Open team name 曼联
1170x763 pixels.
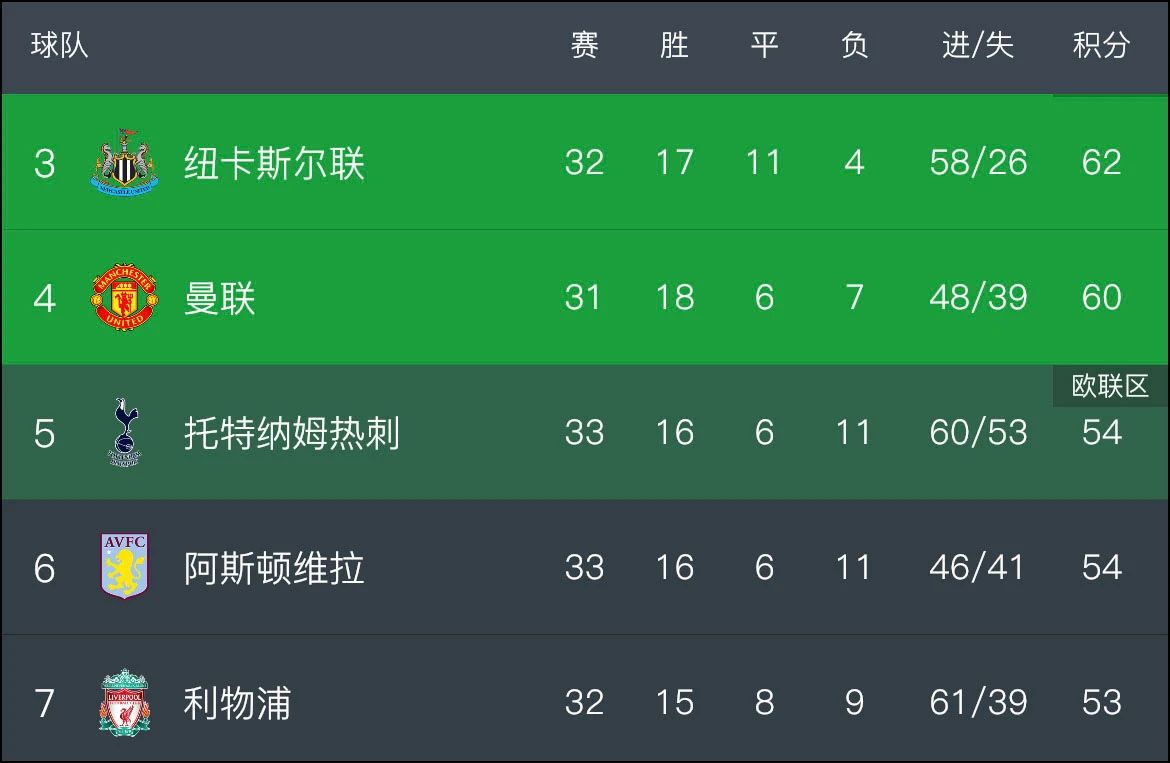click(x=219, y=298)
